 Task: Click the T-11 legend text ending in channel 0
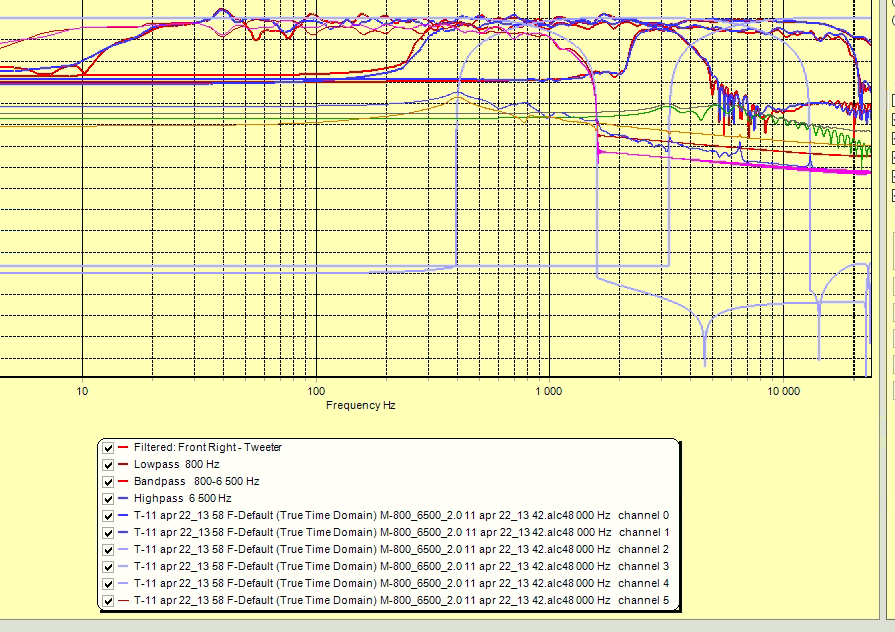[x=401, y=515]
